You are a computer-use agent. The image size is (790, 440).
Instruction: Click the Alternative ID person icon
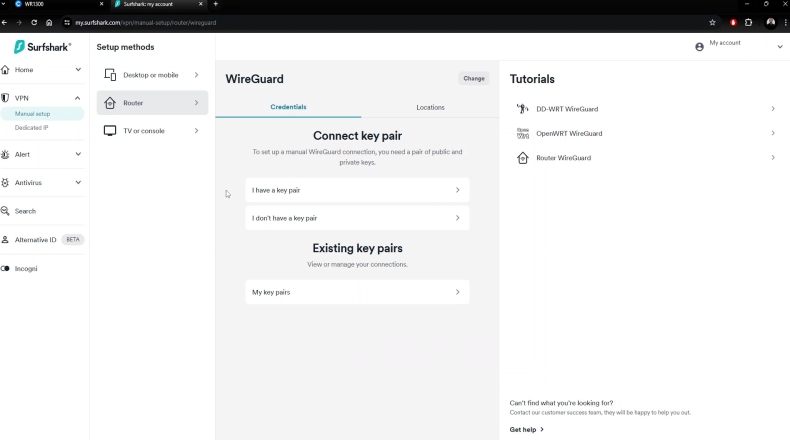coord(6,240)
